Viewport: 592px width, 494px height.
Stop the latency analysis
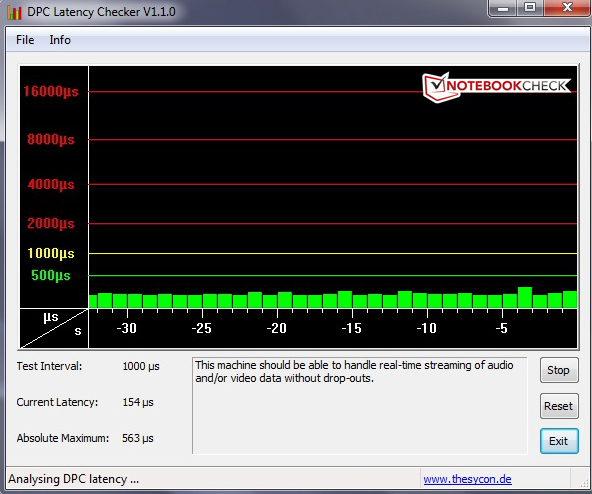pos(559,370)
